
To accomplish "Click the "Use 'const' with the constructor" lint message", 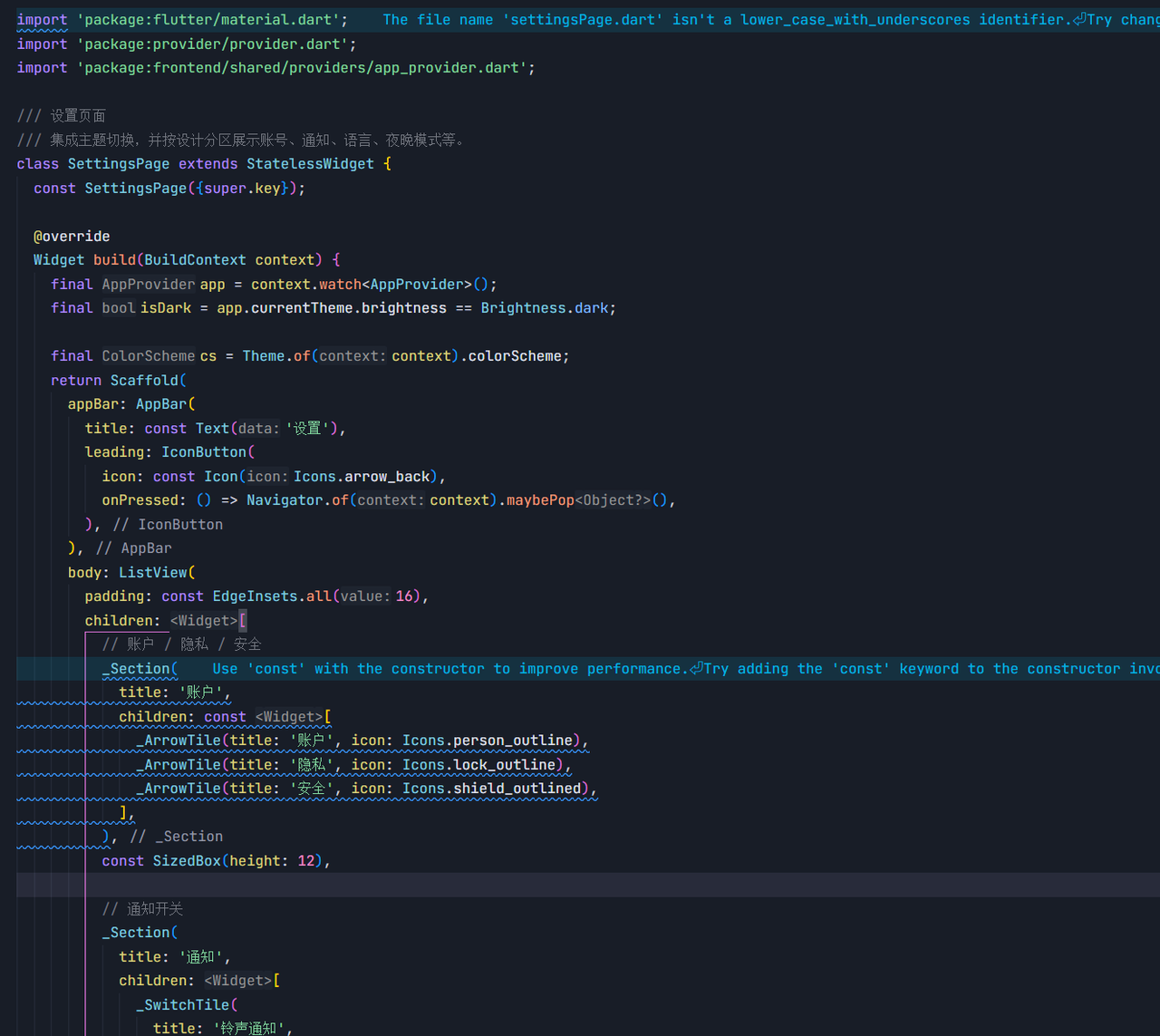I will [x=686, y=669].
